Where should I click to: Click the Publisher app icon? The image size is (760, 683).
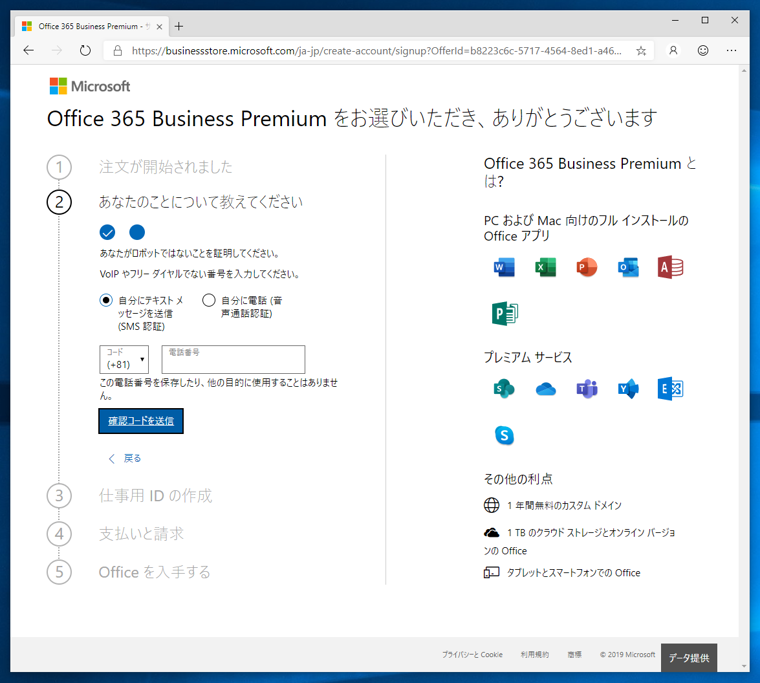point(505,313)
